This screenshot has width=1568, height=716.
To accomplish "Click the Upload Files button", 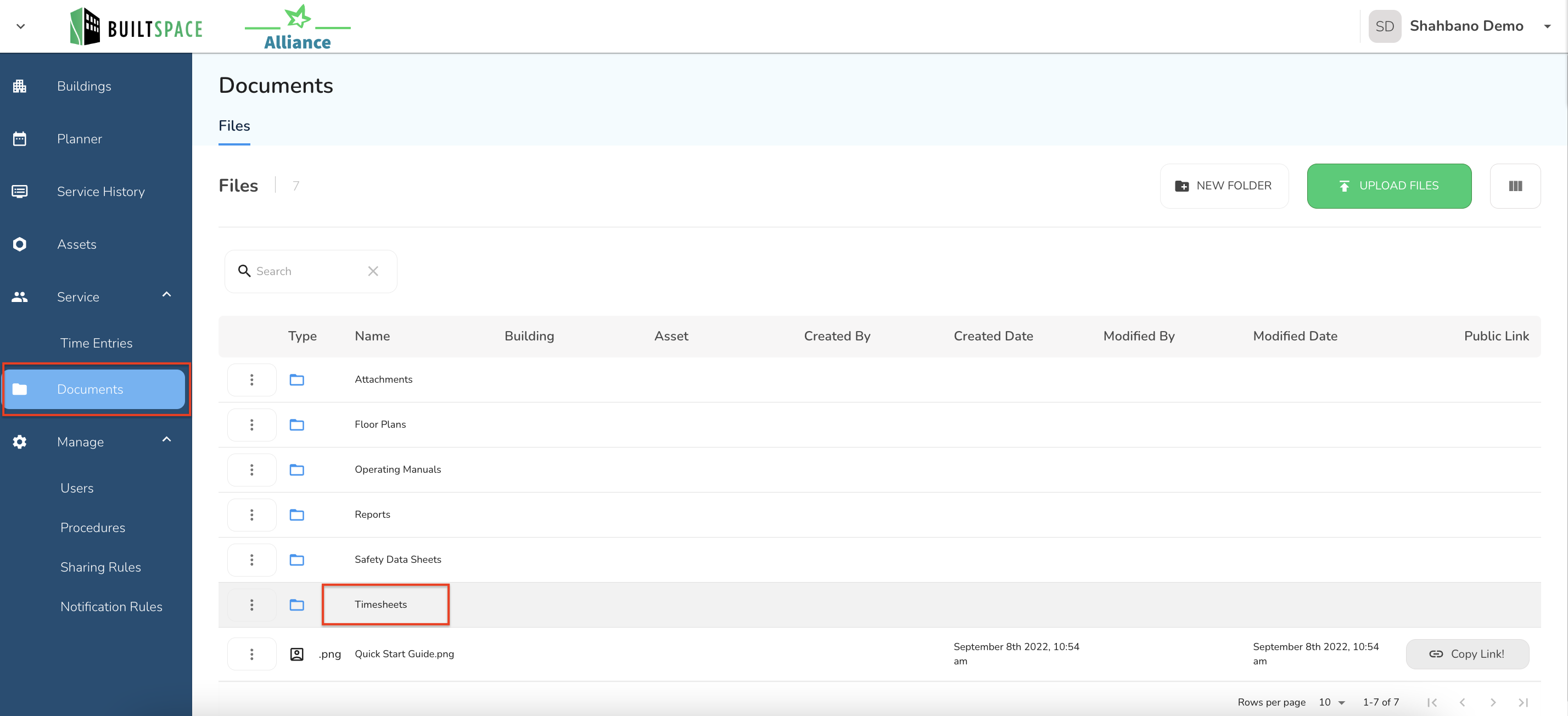I will point(1389,186).
